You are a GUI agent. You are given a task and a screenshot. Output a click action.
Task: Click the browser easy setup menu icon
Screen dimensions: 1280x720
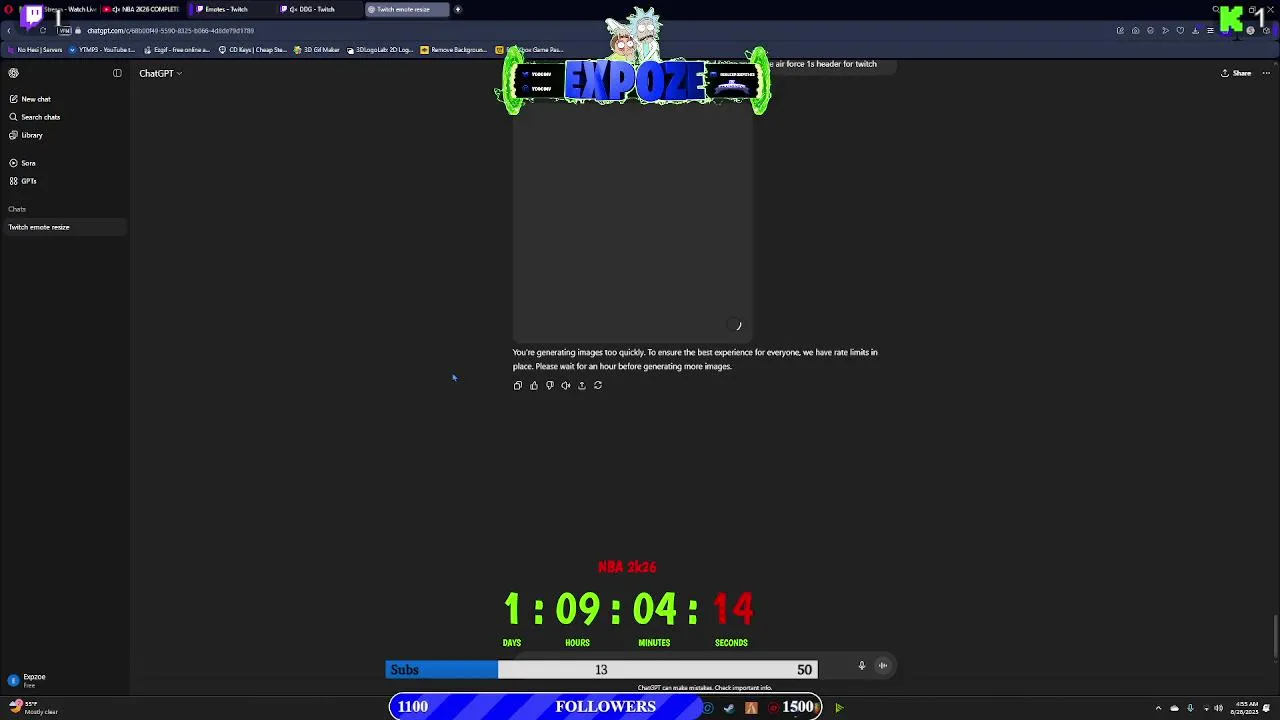click(1210, 30)
